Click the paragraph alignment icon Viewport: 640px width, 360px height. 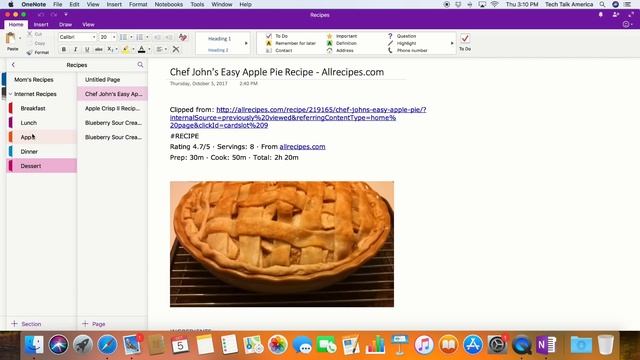pyautogui.click(x=159, y=49)
